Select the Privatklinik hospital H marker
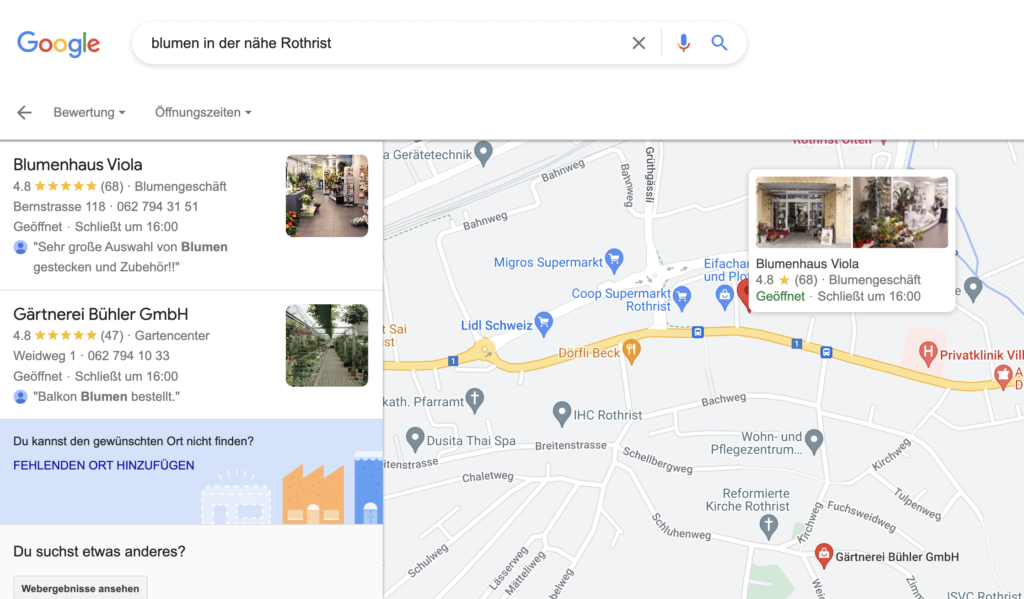This screenshot has height=599, width=1024. [927, 353]
